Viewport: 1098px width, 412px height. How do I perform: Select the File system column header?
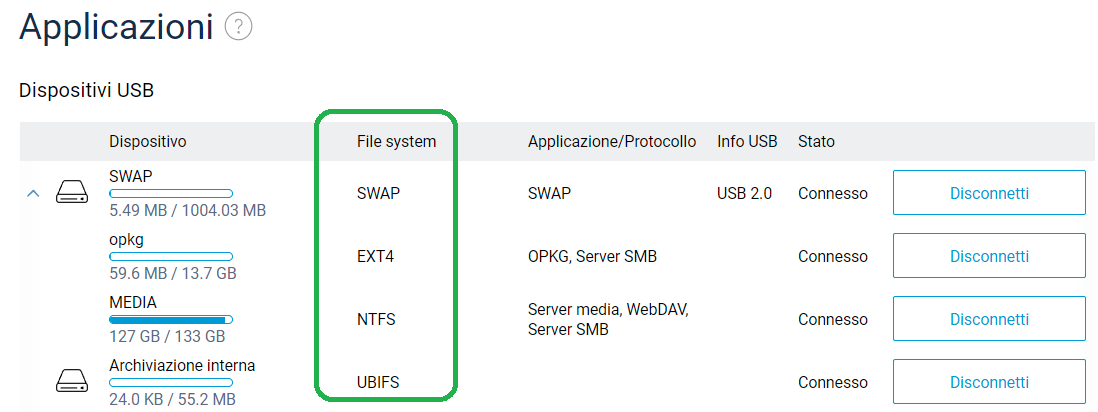396,142
